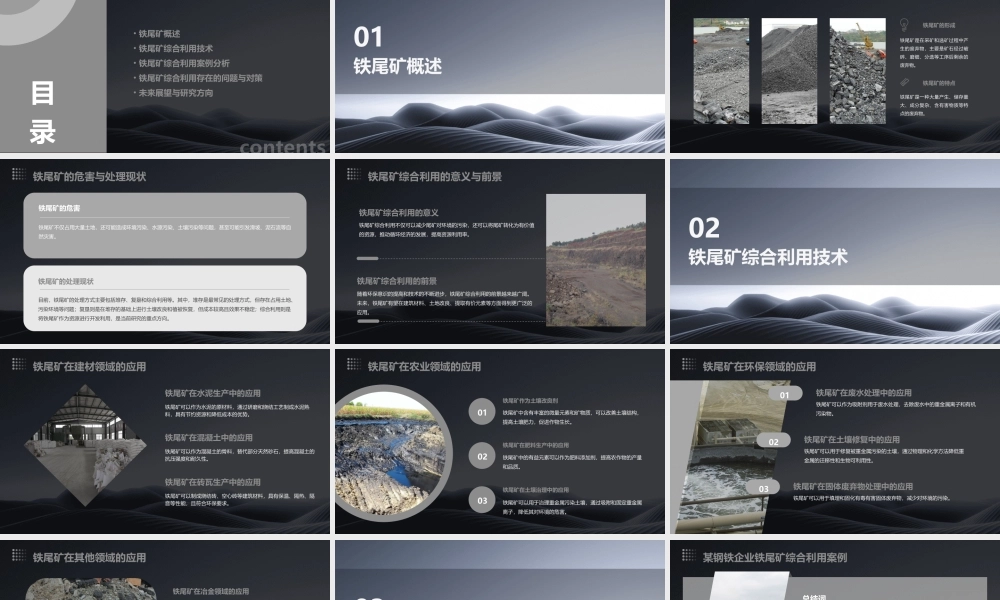Click the 铁尾矿的特点 heading
1000x600 pixels.
[x=939, y=83]
